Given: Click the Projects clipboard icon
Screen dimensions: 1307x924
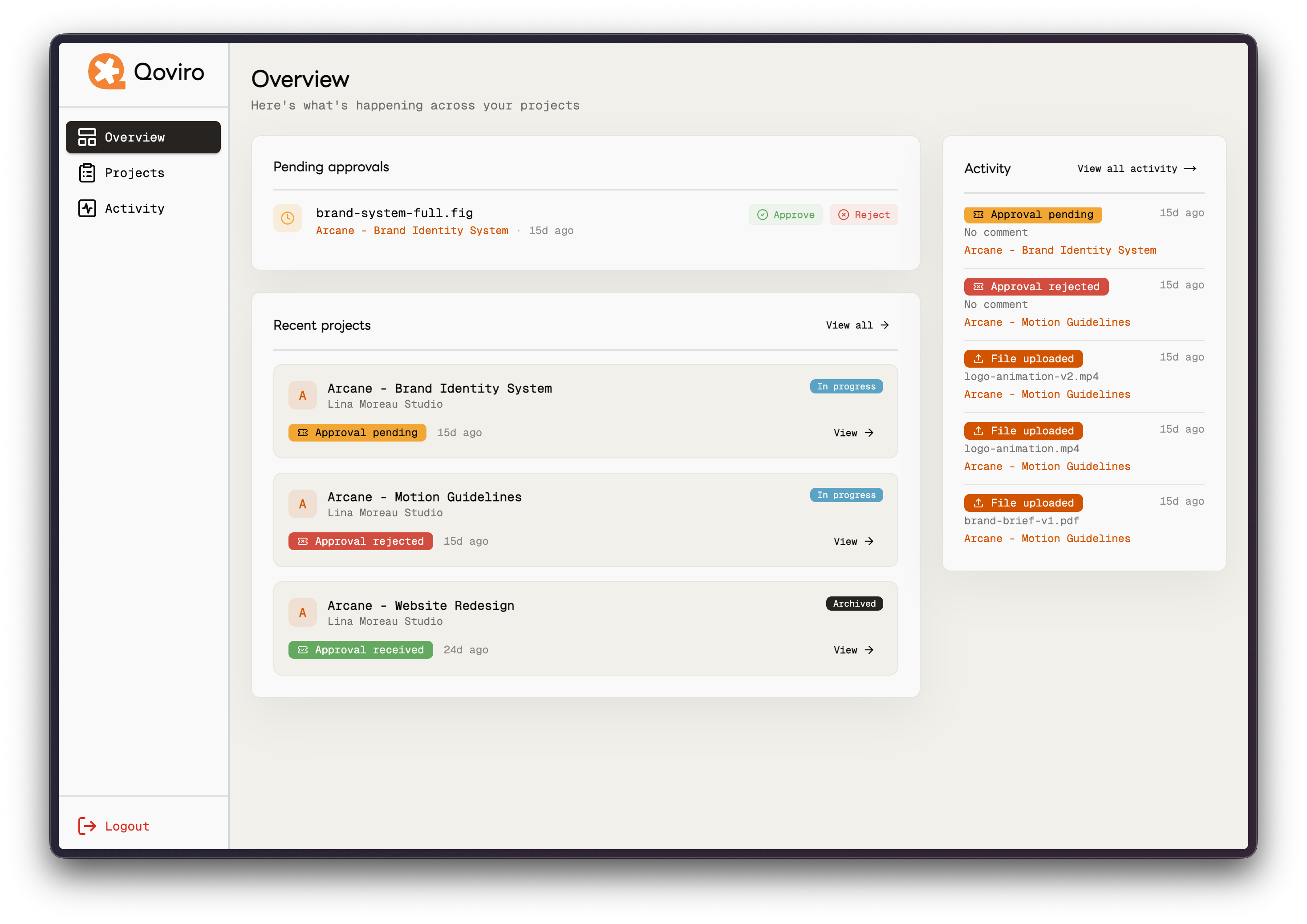Looking at the screenshot, I should point(87,173).
